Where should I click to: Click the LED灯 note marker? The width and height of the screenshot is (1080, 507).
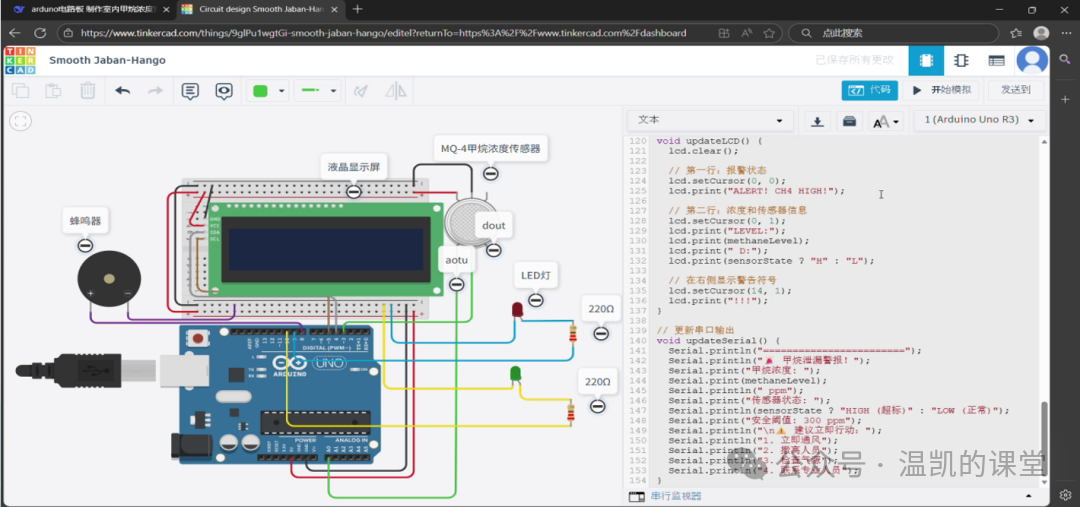(x=536, y=300)
